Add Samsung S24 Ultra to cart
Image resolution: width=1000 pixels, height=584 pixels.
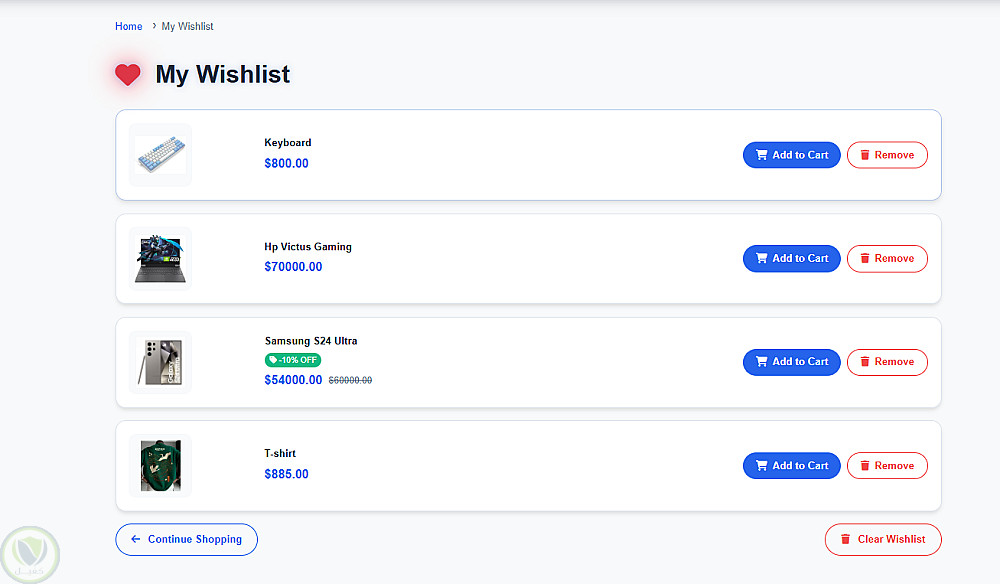pos(791,362)
